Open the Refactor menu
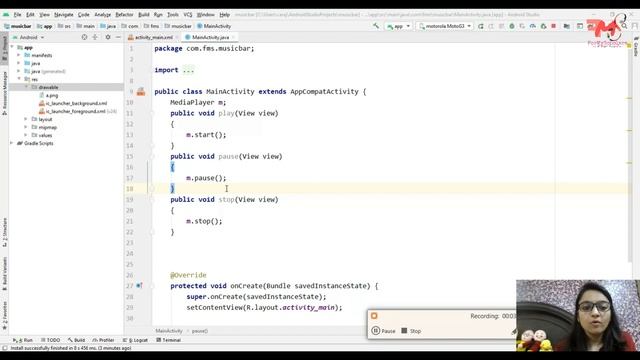 coord(124,15)
